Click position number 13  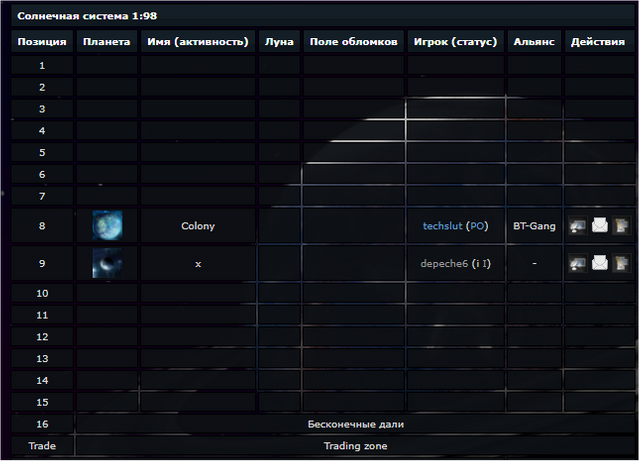pos(42,359)
